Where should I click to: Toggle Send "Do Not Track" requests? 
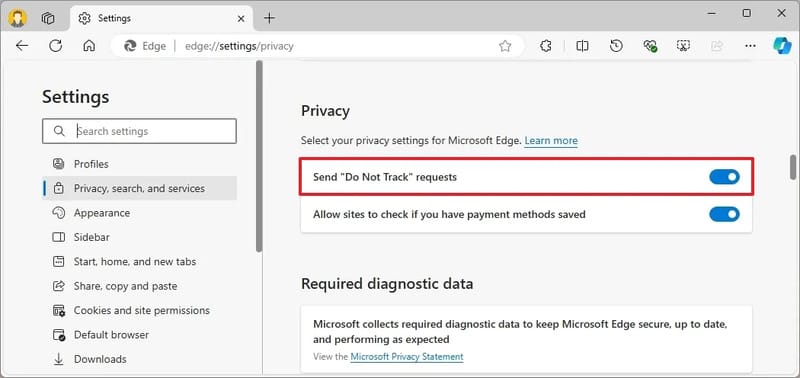click(x=724, y=177)
